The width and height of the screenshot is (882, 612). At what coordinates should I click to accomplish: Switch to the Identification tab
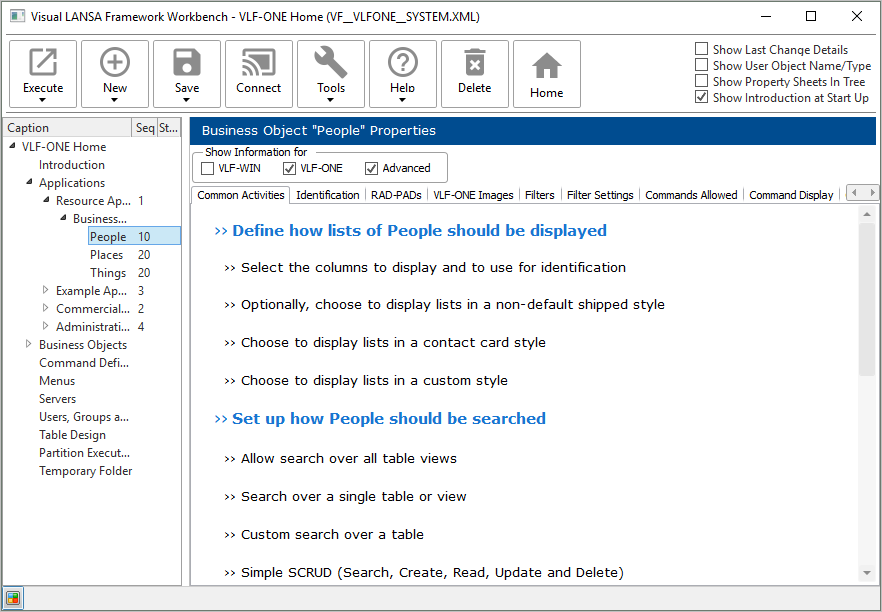pos(327,195)
